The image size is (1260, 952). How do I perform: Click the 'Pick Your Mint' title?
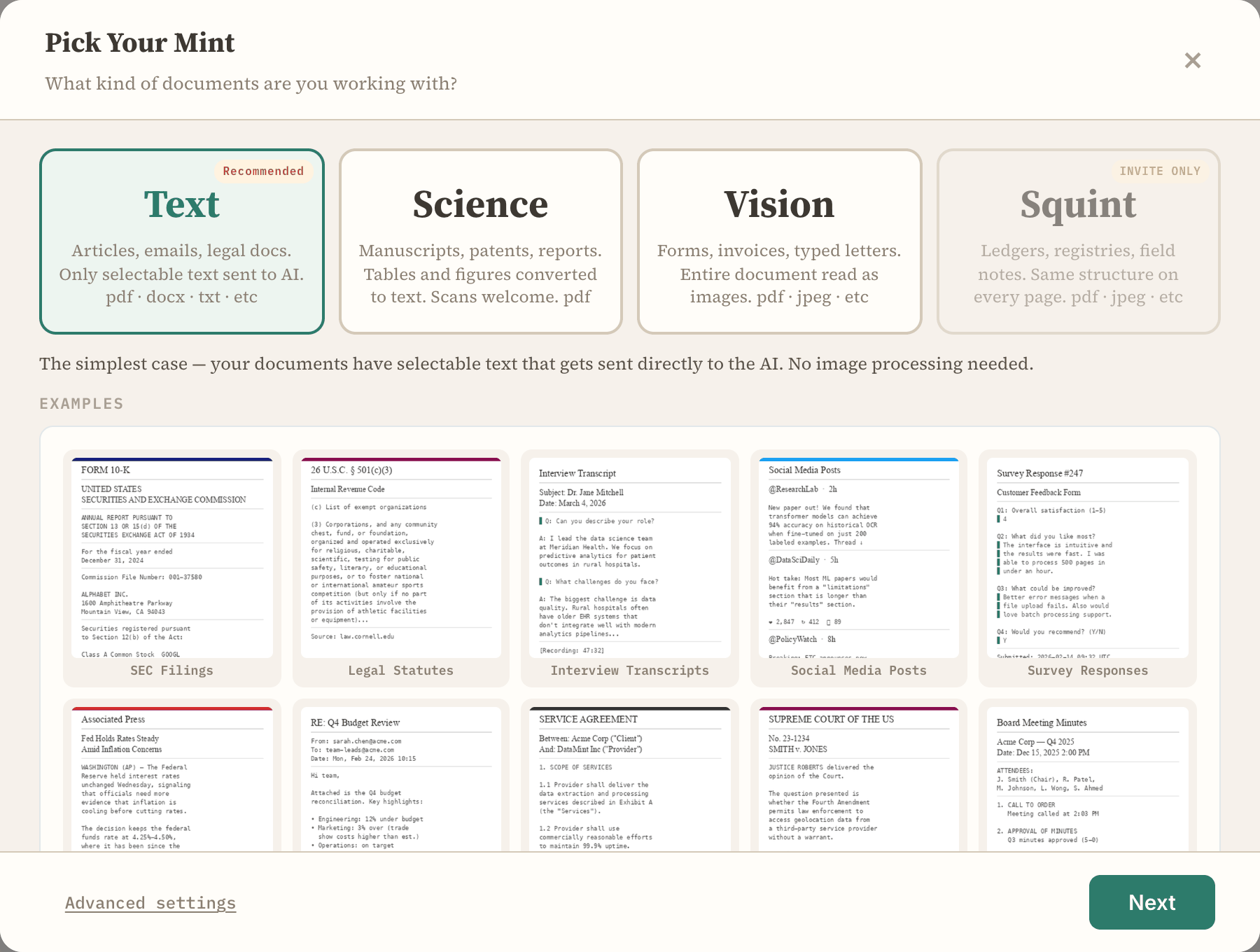coord(140,43)
